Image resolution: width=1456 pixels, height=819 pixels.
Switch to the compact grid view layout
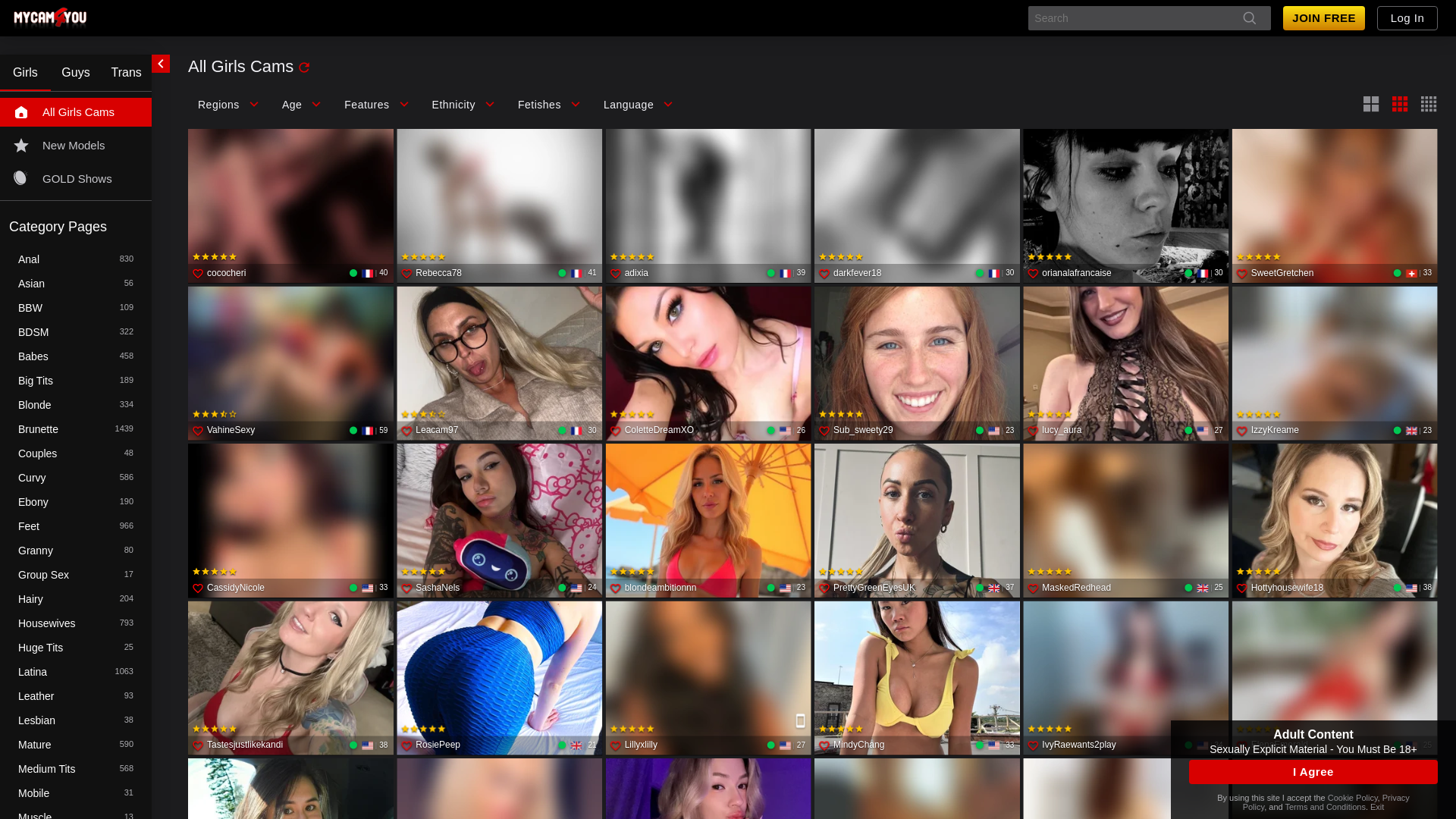[x=1429, y=104]
